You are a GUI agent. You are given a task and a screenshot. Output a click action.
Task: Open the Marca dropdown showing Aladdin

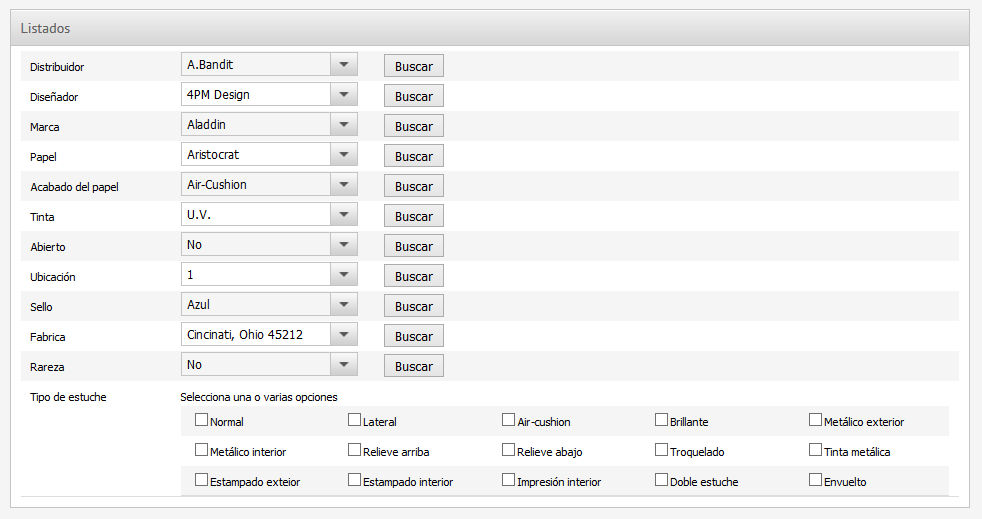pyautogui.click(x=269, y=125)
